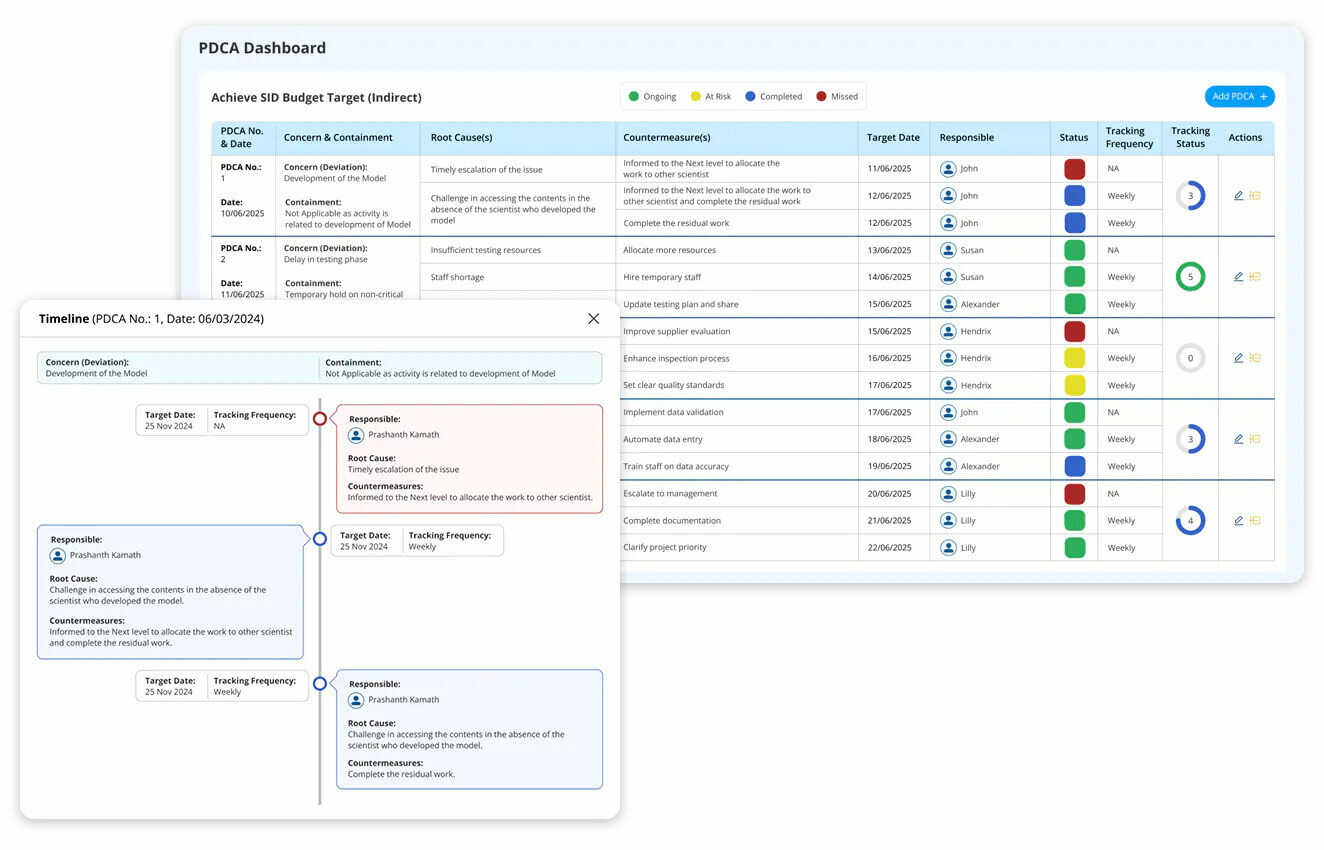
Task: Click Alexander's avatar on Update testing plan row
Action: pos(948,304)
